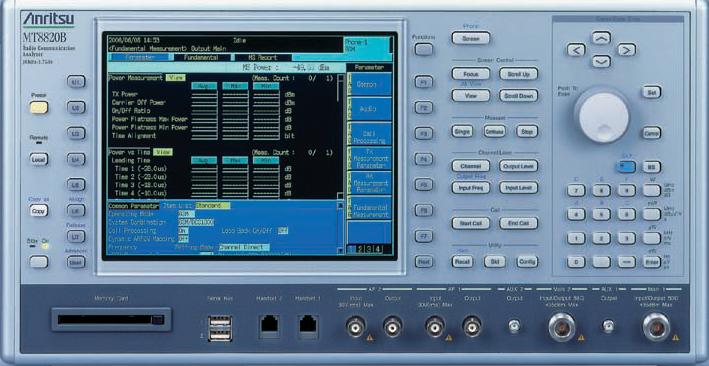
Task: Click the GHz unit key beside 9
Action: (x=652, y=190)
